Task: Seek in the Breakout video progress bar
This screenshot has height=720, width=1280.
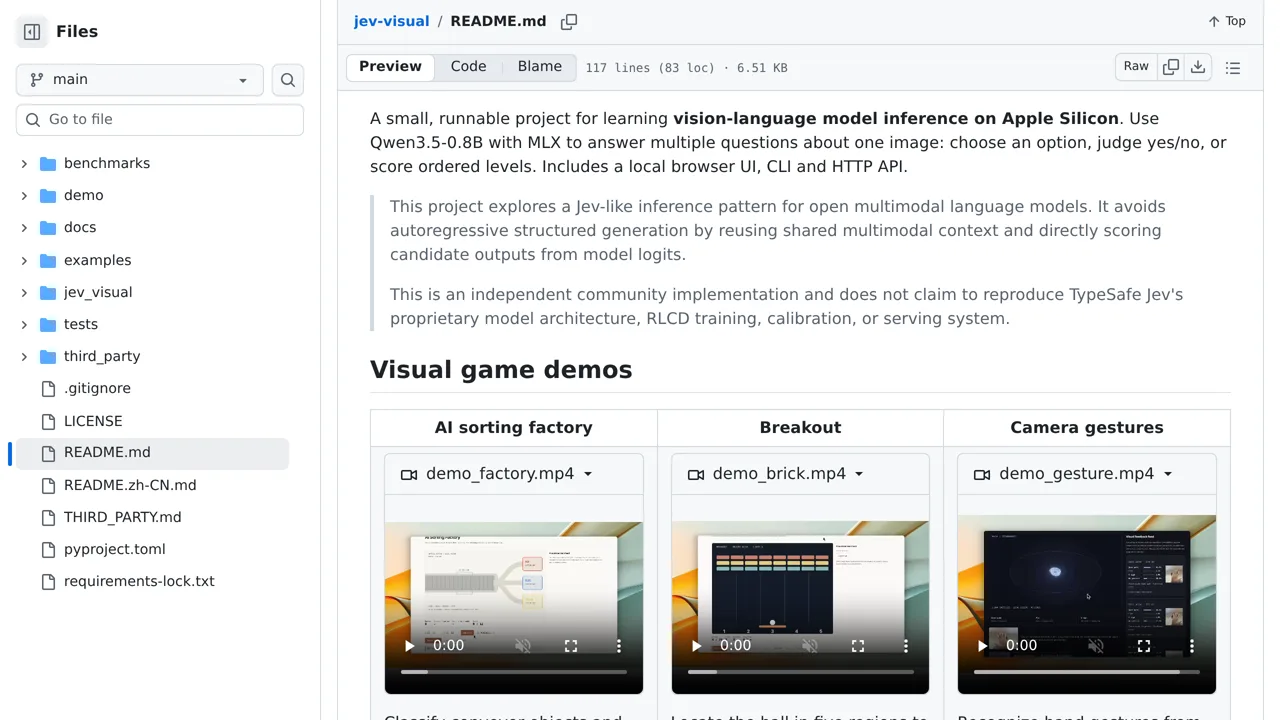Action: coord(800,672)
